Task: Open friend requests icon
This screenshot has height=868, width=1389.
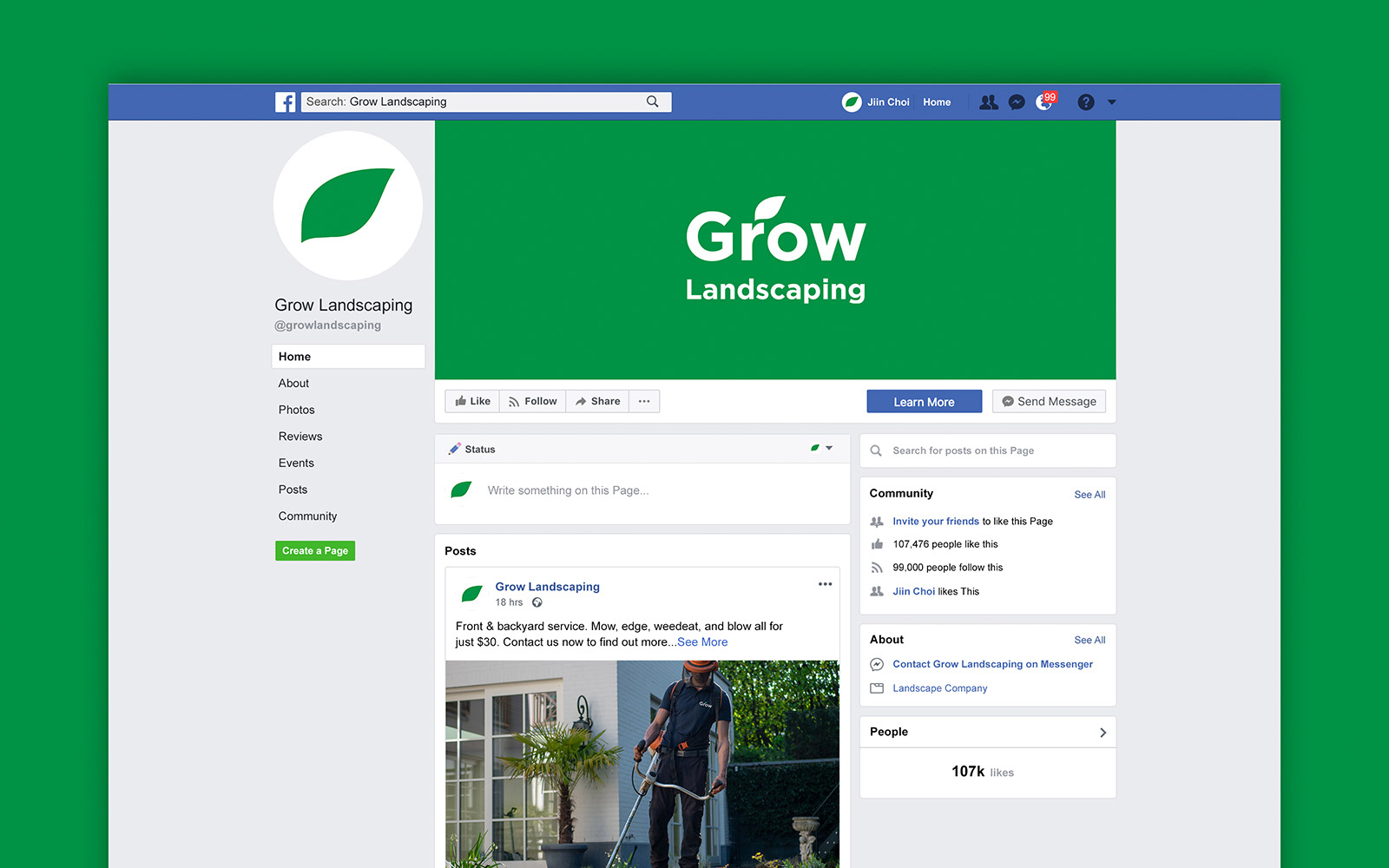Action: coord(989,102)
